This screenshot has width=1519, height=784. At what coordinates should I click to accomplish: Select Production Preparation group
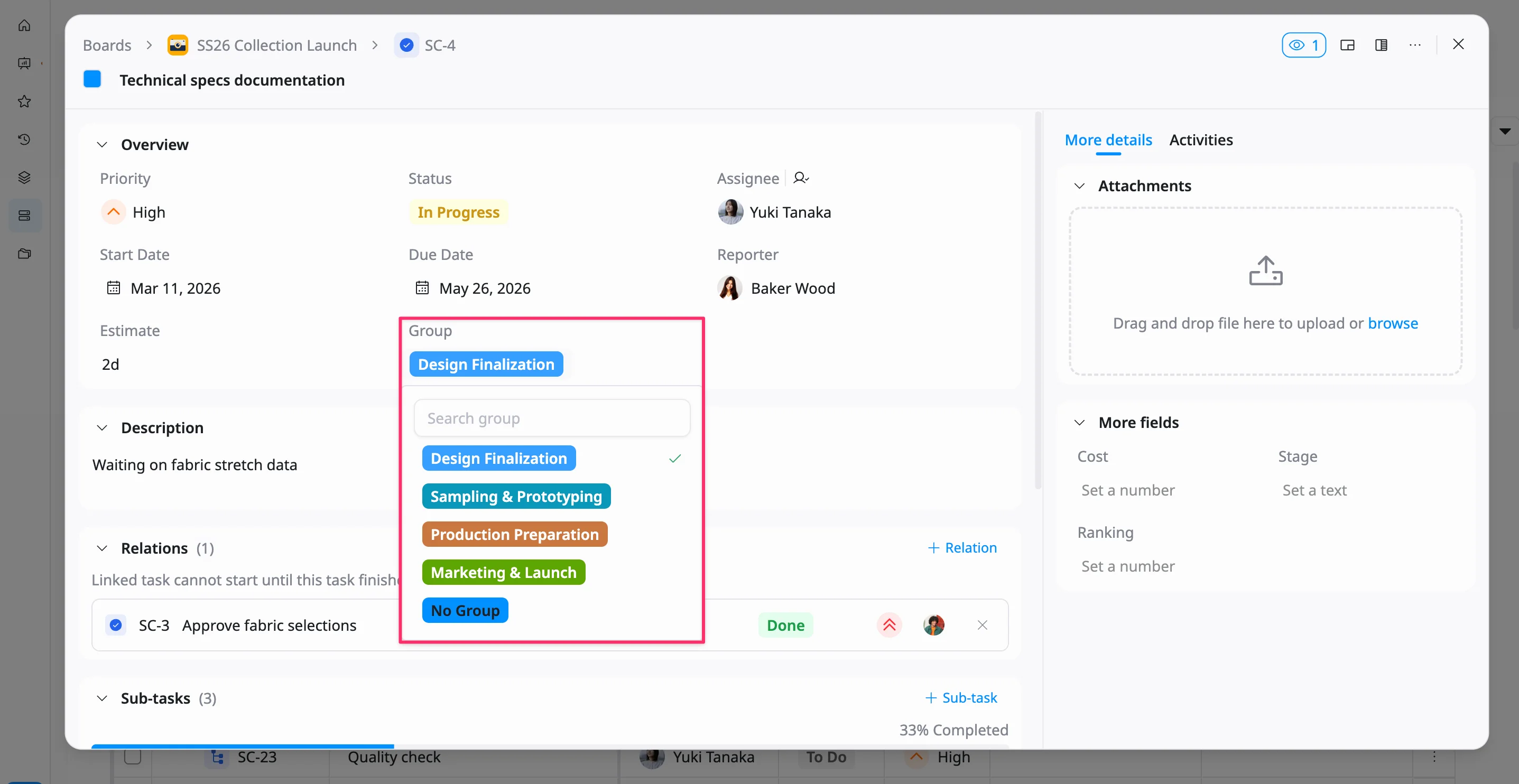(x=514, y=534)
